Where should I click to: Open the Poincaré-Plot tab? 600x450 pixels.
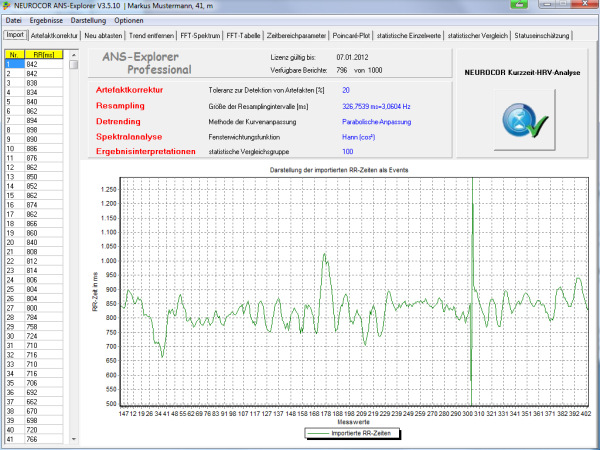[x=351, y=36]
